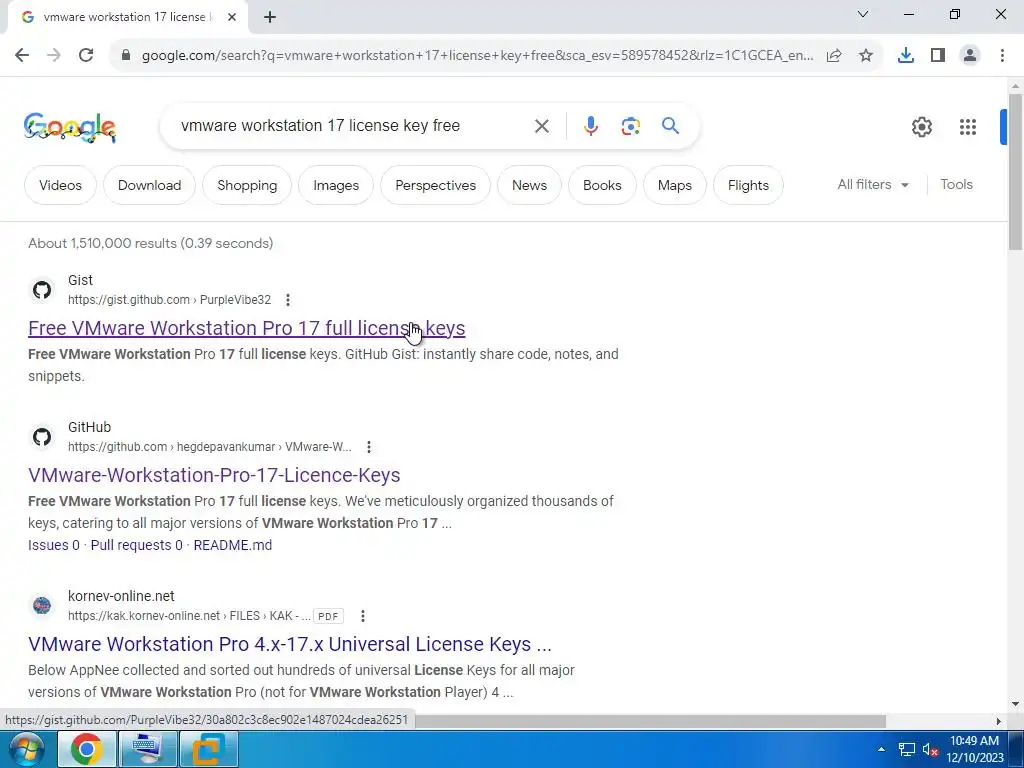The width and height of the screenshot is (1024, 768).
Task: Click the horizontal scrollbar at page bottom
Action: 650,721
